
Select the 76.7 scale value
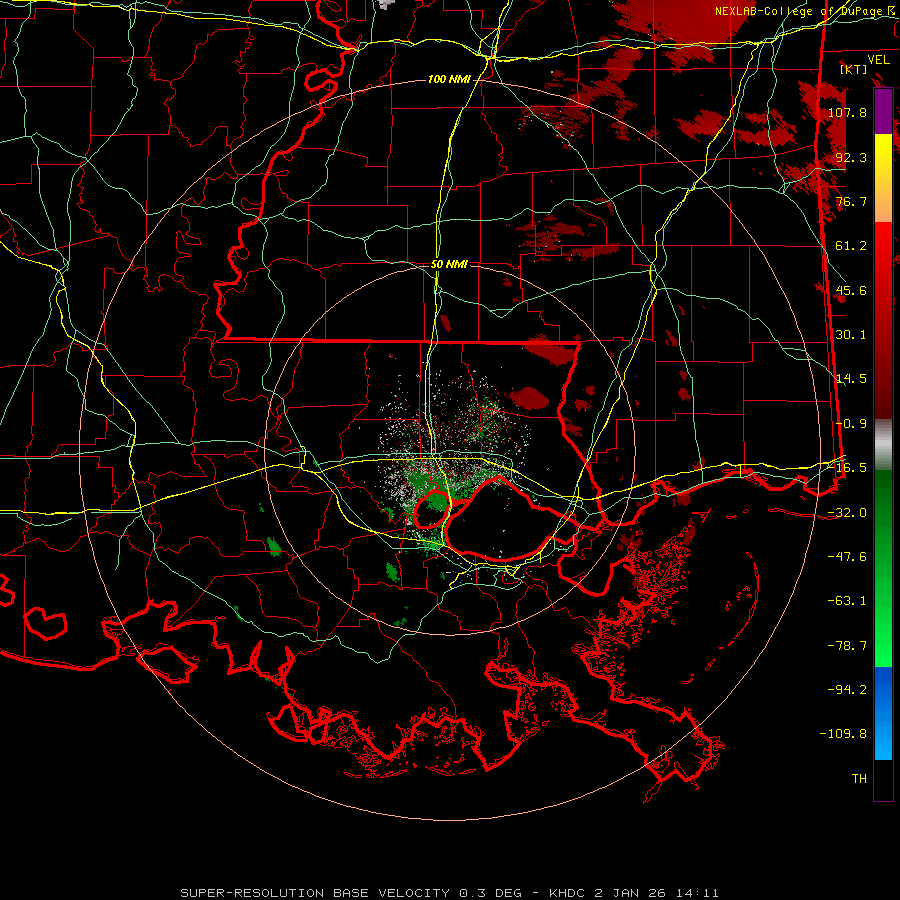[x=851, y=201]
